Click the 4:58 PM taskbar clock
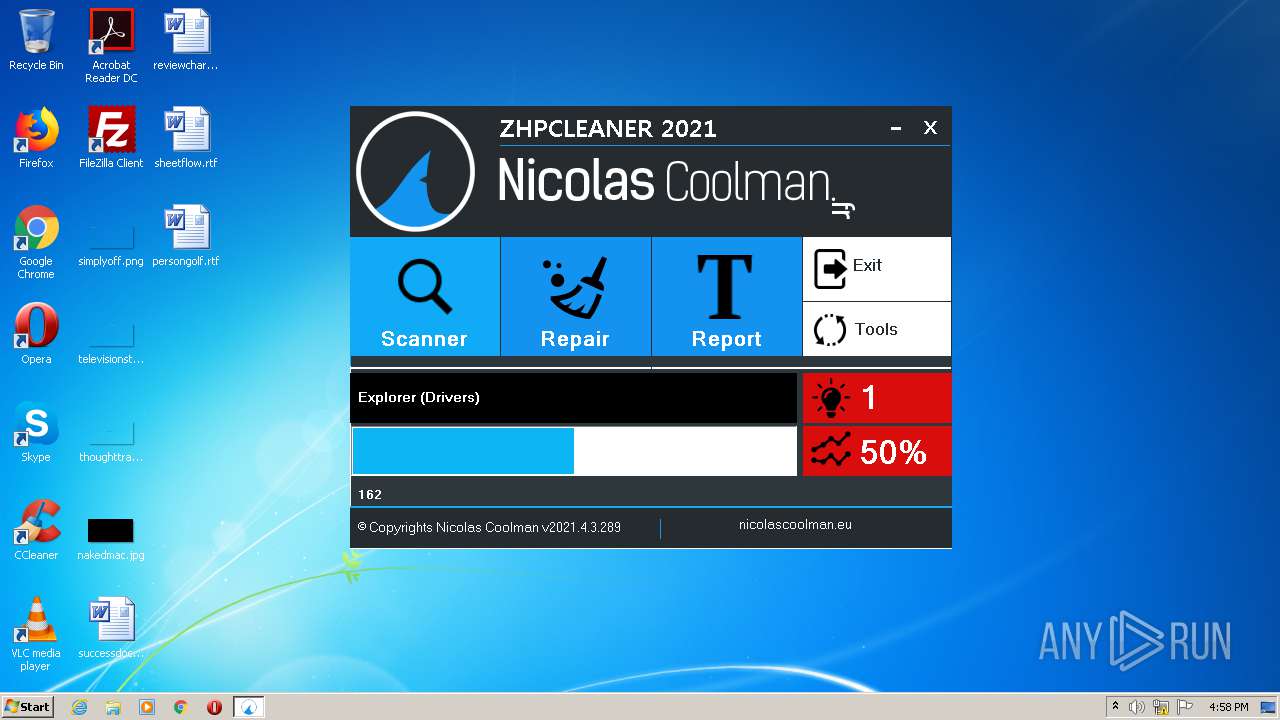The width and height of the screenshot is (1280, 720). [x=1228, y=707]
